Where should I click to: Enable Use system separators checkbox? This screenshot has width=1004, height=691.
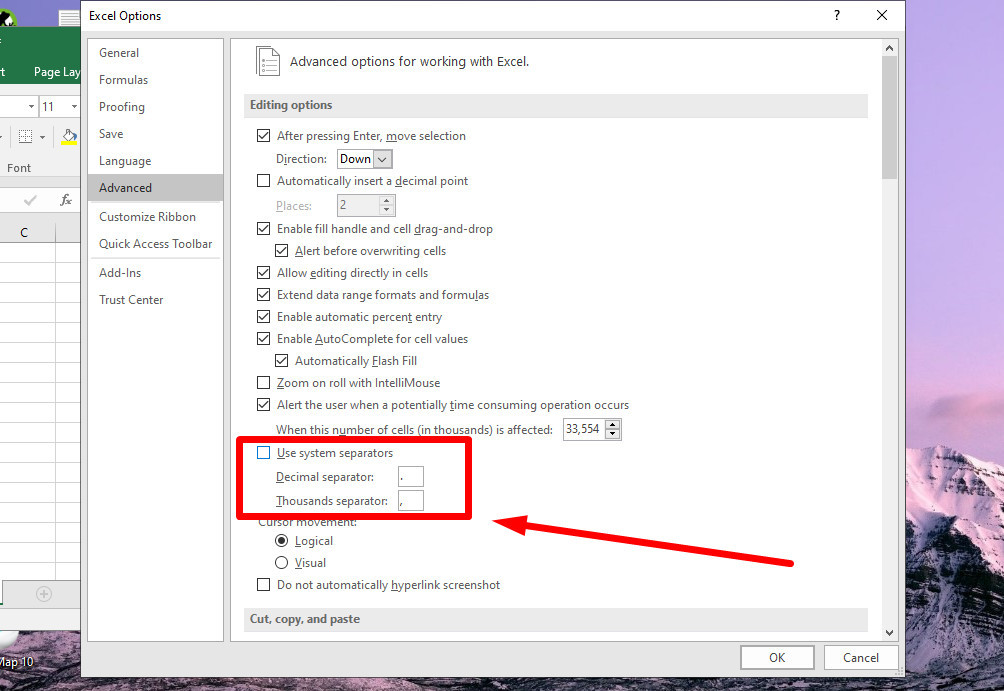[x=264, y=453]
